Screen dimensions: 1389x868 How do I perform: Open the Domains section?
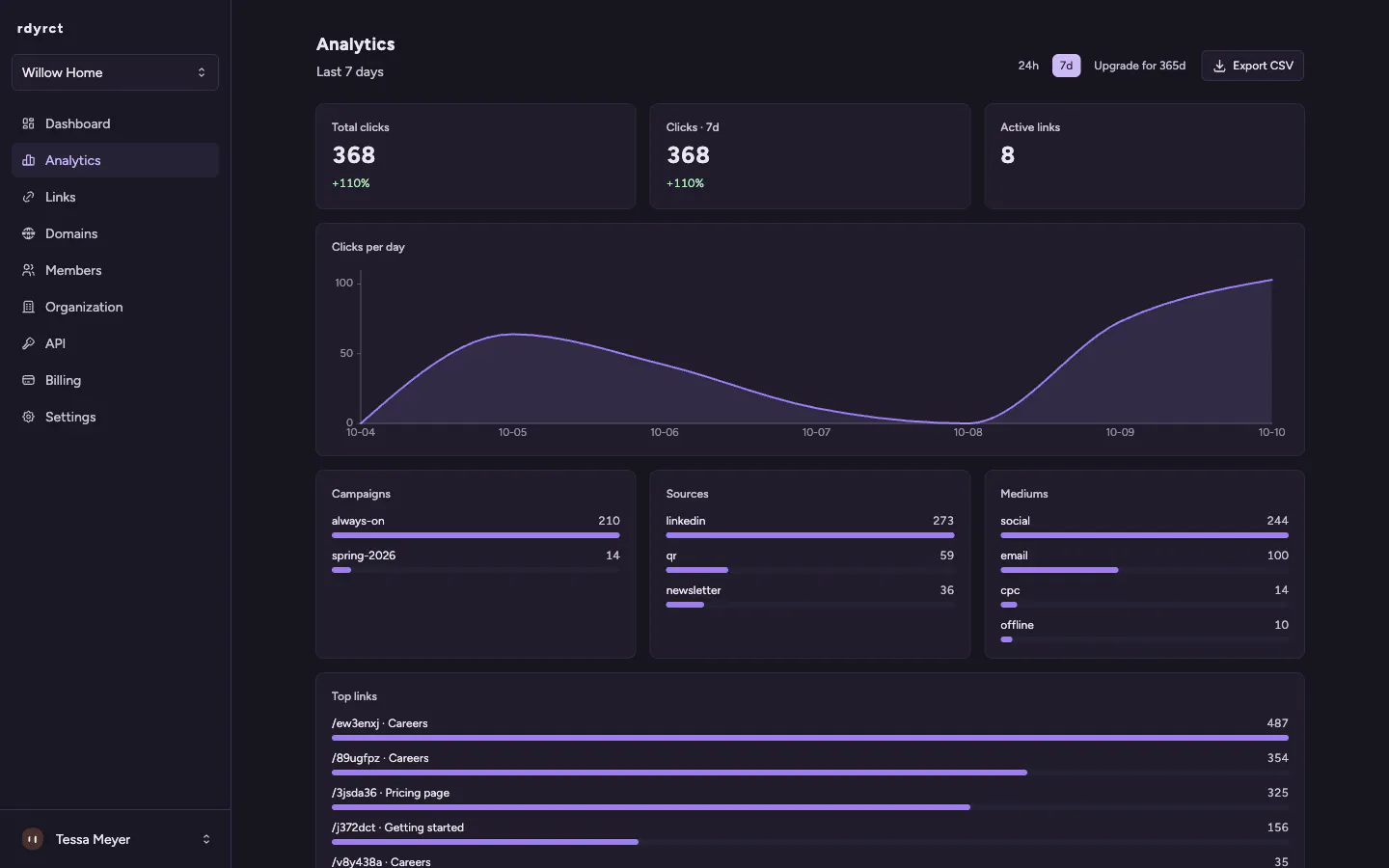(115, 233)
